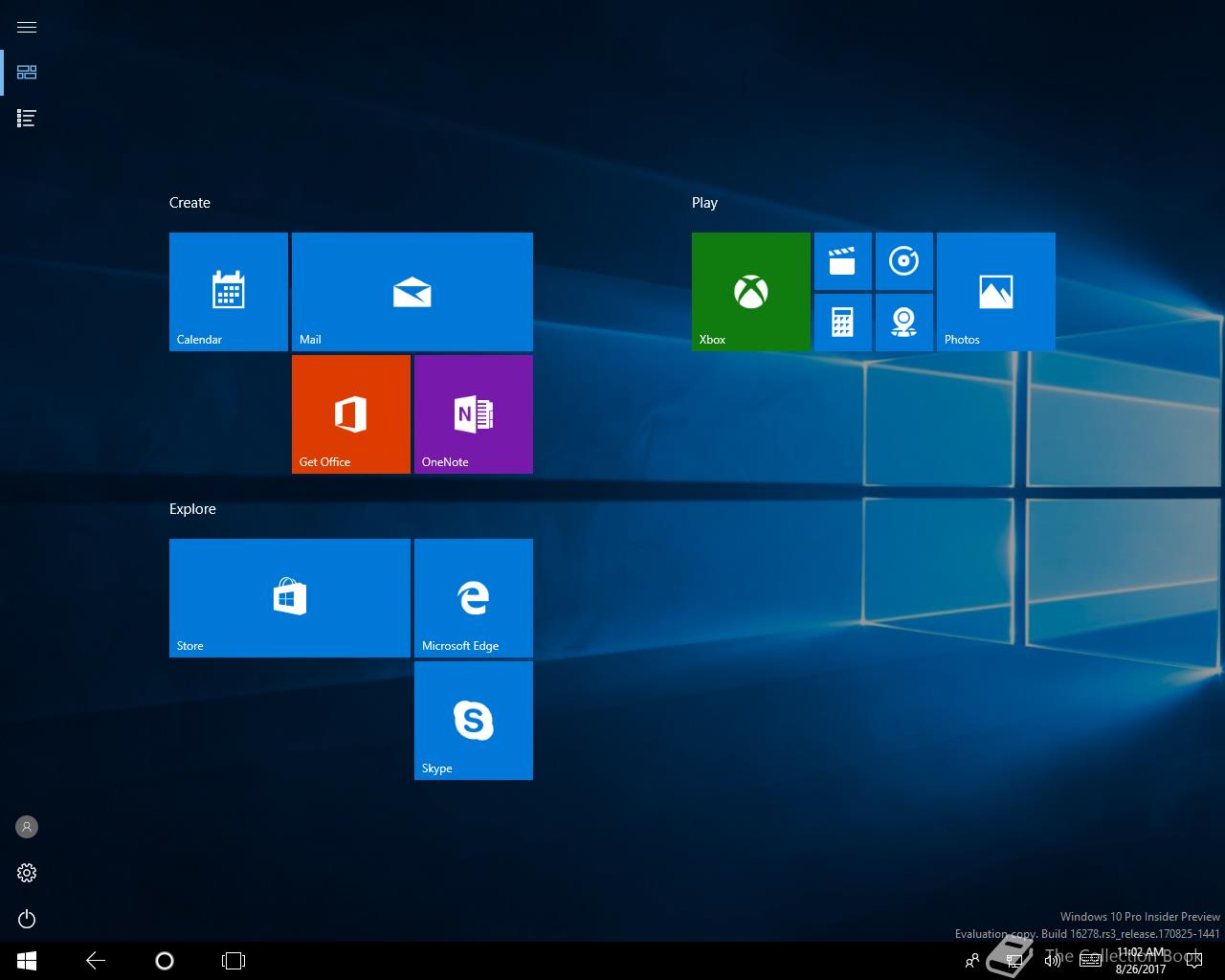Open the Movies & TV clapperboard tile
This screenshot has width=1225, height=980.
pyautogui.click(x=843, y=261)
